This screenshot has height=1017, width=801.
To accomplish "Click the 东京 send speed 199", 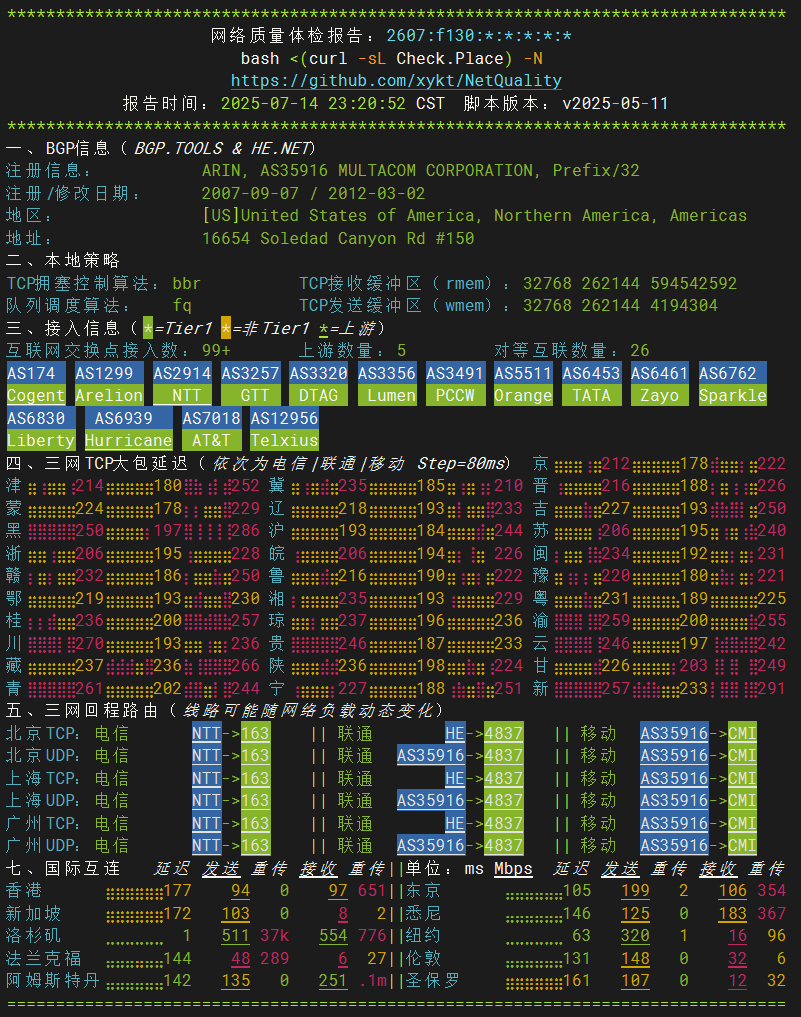I will point(635,891).
